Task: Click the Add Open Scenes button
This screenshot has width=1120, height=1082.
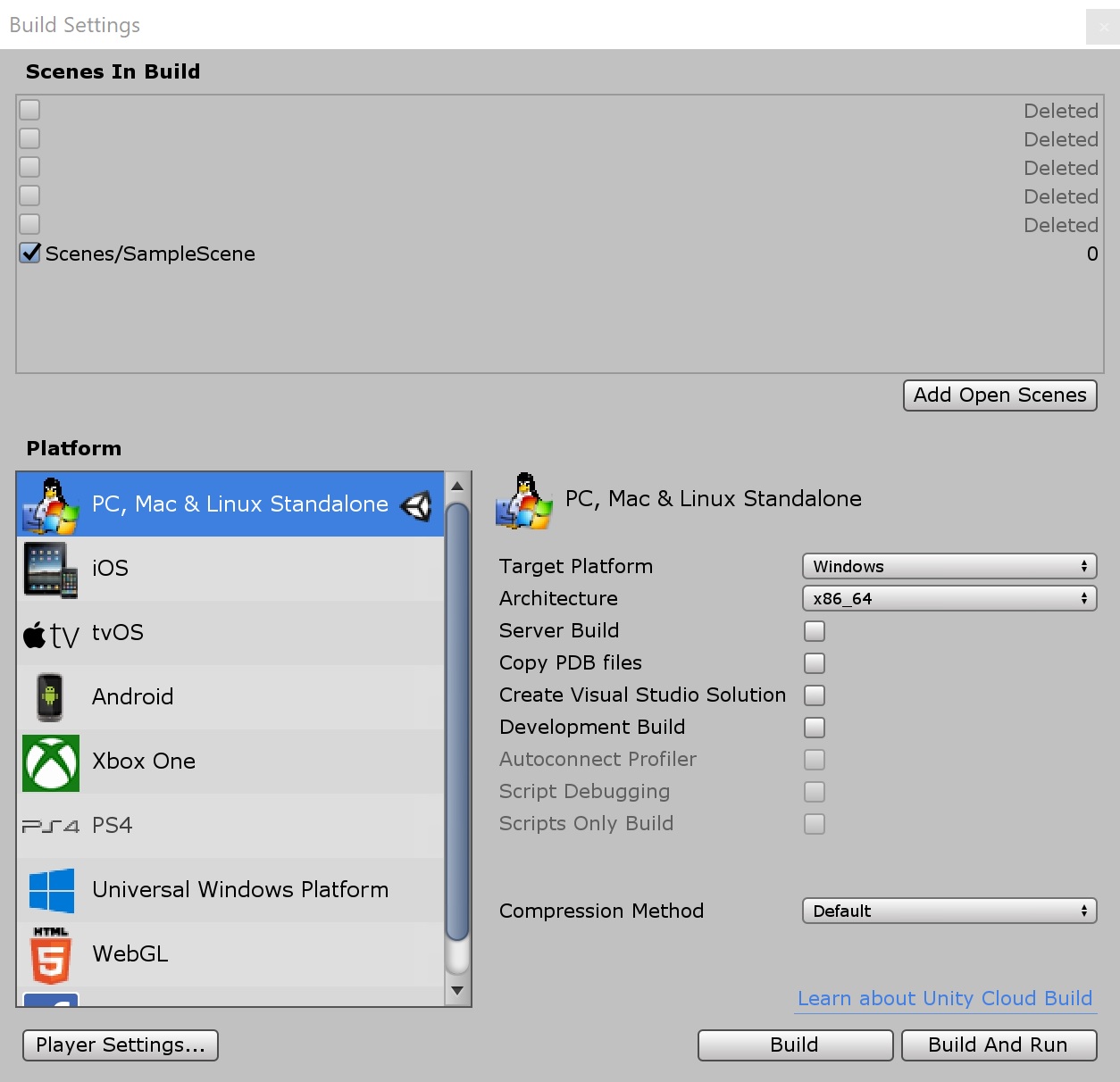Action: pyautogui.click(x=999, y=395)
